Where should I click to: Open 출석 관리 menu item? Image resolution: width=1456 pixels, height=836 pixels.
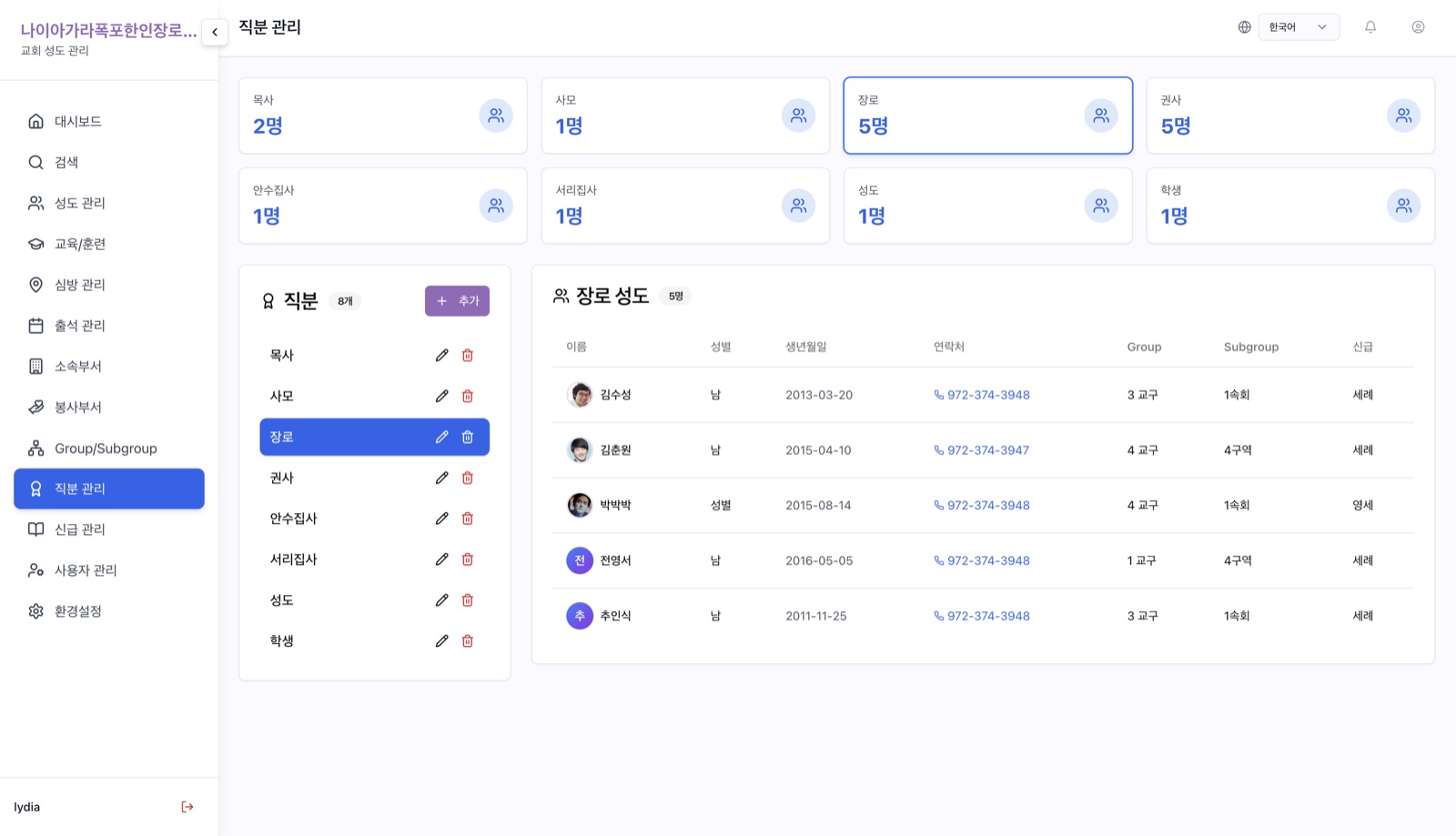pyautogui.click(x=109, y=326)
